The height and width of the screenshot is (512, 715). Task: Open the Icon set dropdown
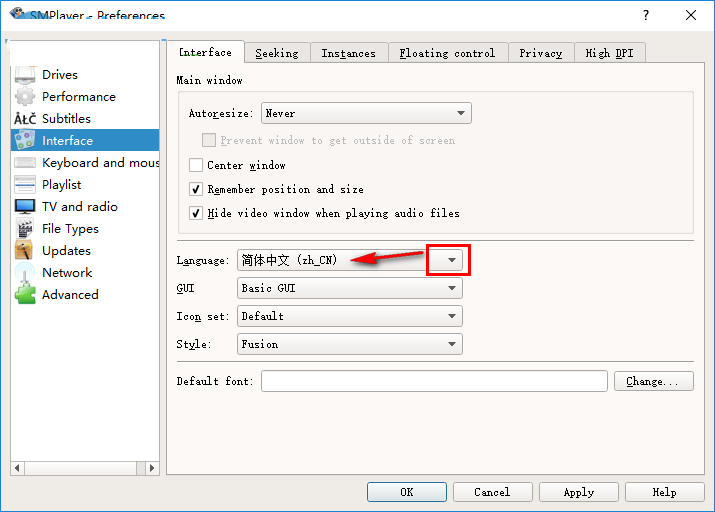coord(350,316)
